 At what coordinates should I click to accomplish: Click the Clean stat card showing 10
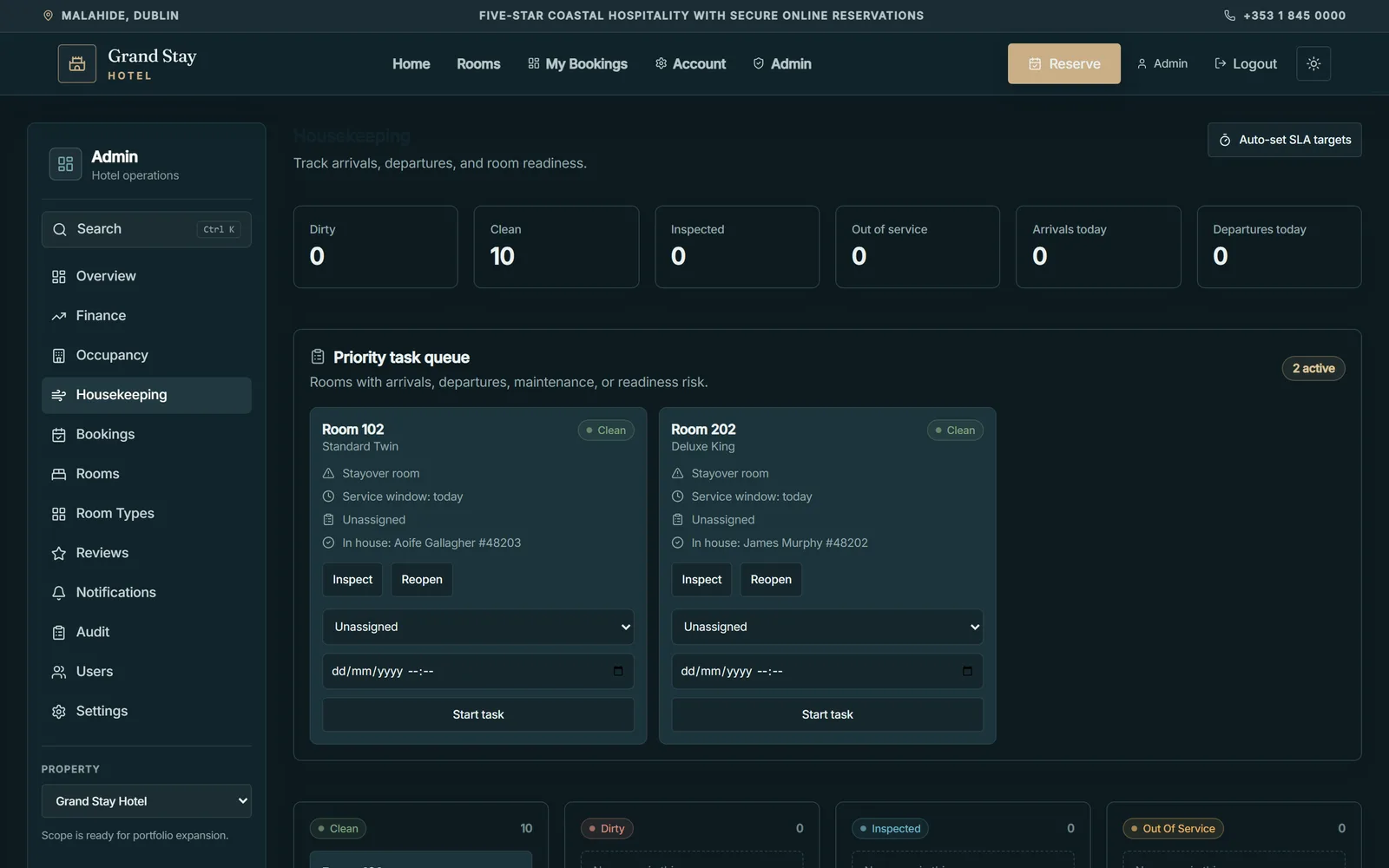click(x=556, y=247)
